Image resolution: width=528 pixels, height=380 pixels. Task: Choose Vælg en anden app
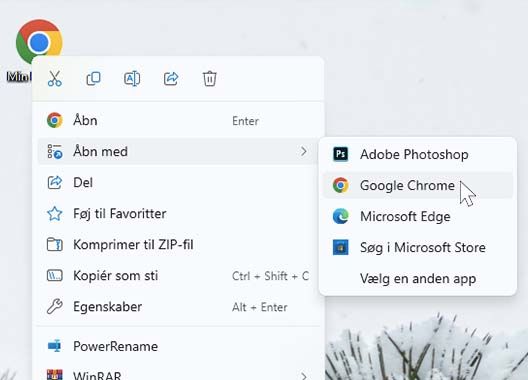pyautogui.click(x=418, y=279)
